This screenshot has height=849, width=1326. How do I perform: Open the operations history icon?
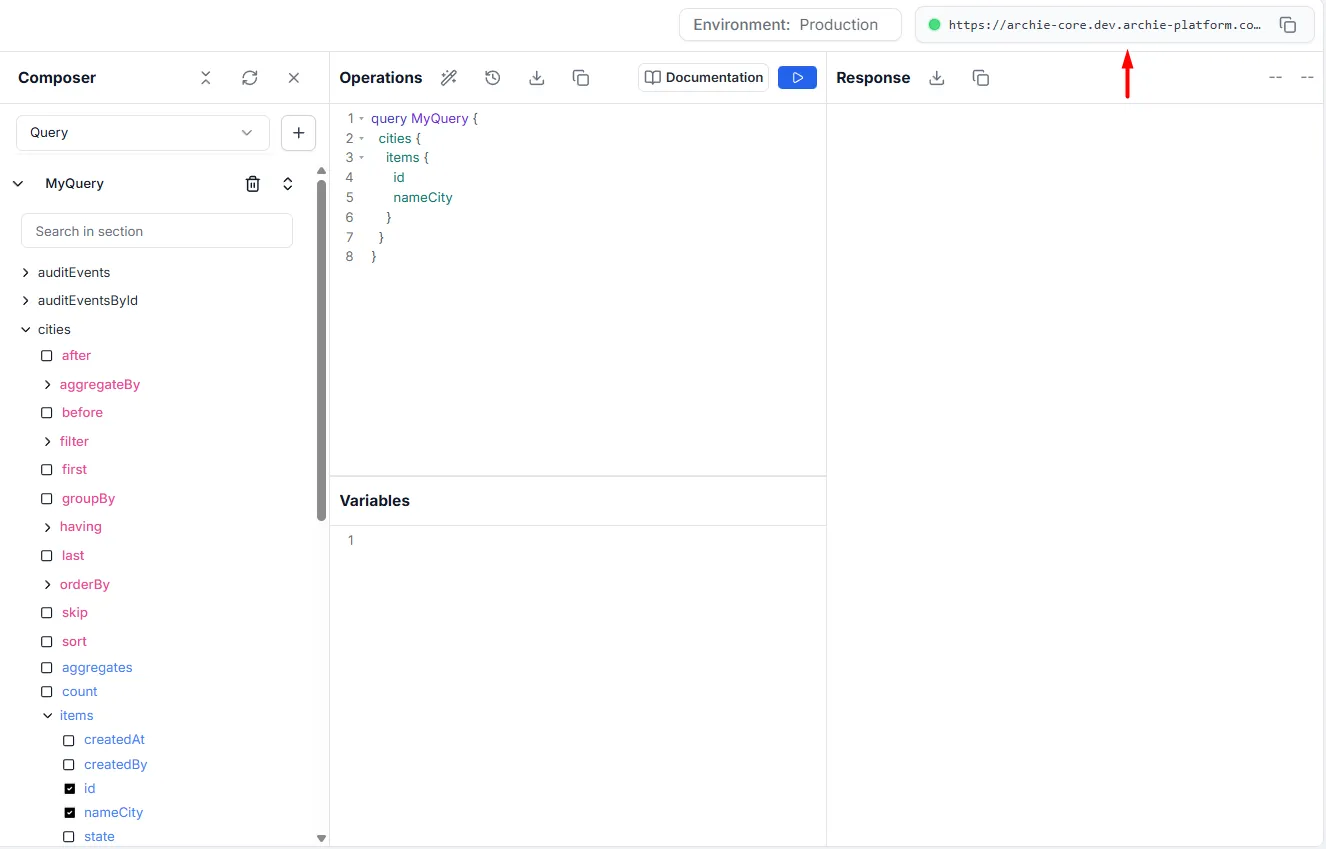click(492, 78)
